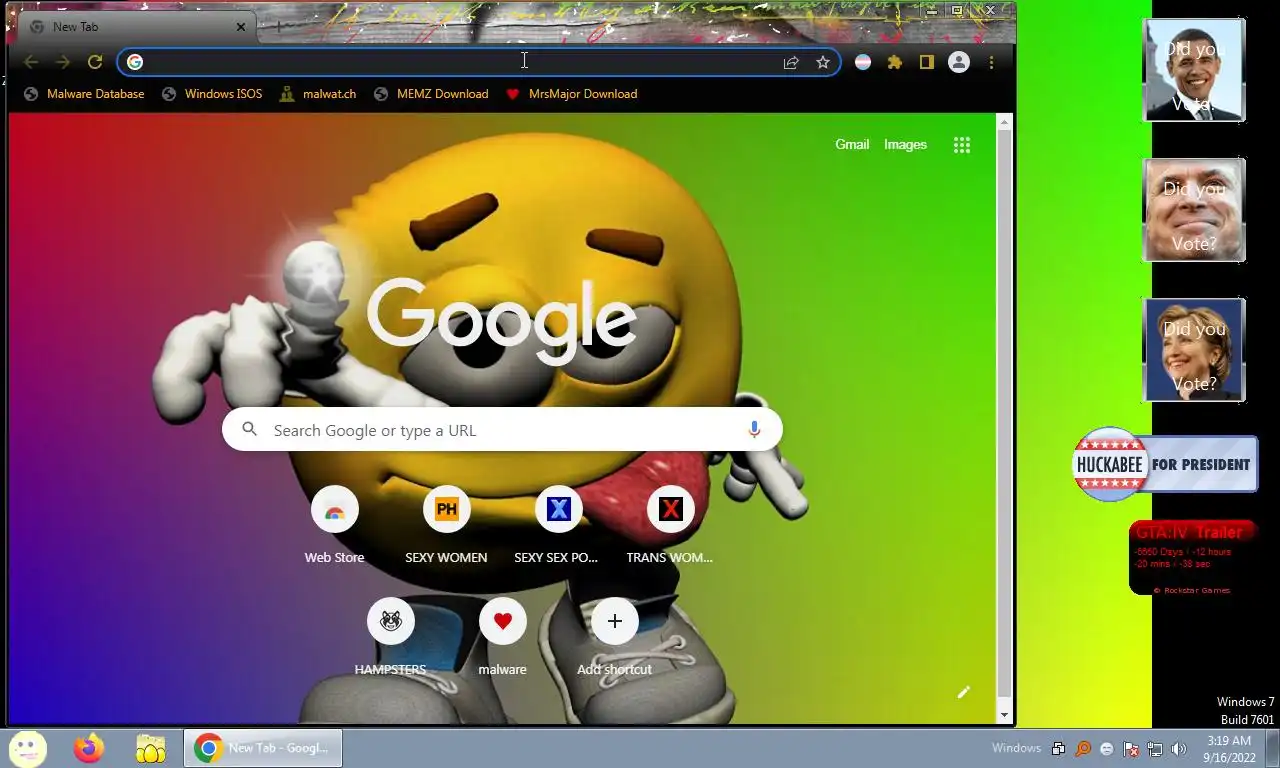
Task: Open the Gmail link
Action: 852,145
